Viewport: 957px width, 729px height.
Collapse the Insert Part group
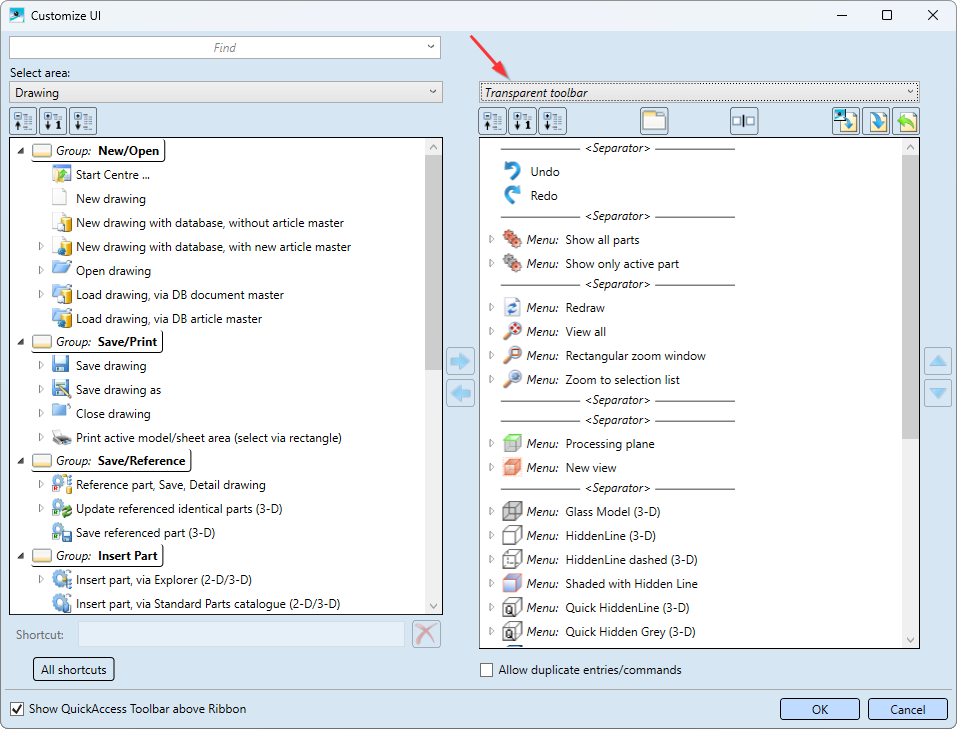(x=21, y=556)
